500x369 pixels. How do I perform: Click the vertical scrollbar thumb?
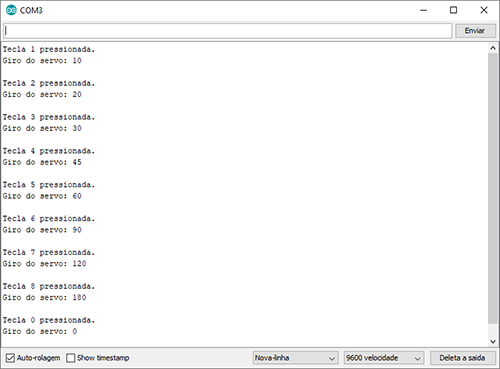(x=493, y=188)
